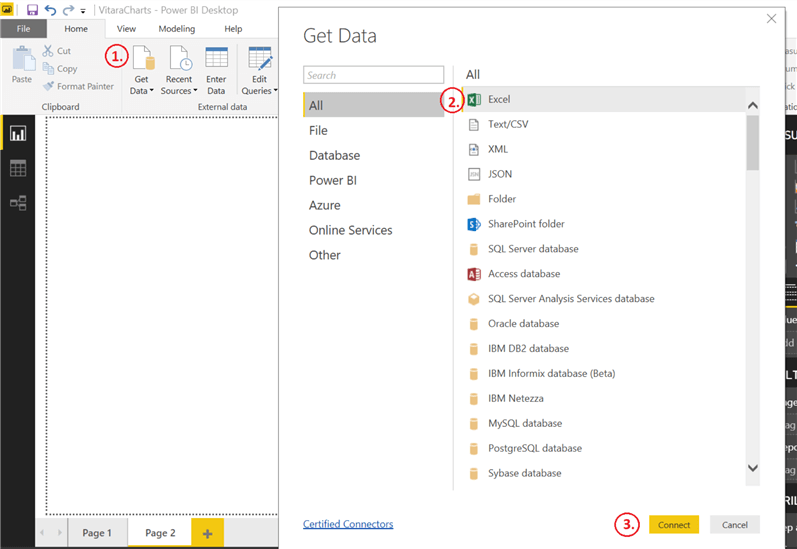Select the Page 1 tab
Screen dimensions: 797x549
point(97,533)
